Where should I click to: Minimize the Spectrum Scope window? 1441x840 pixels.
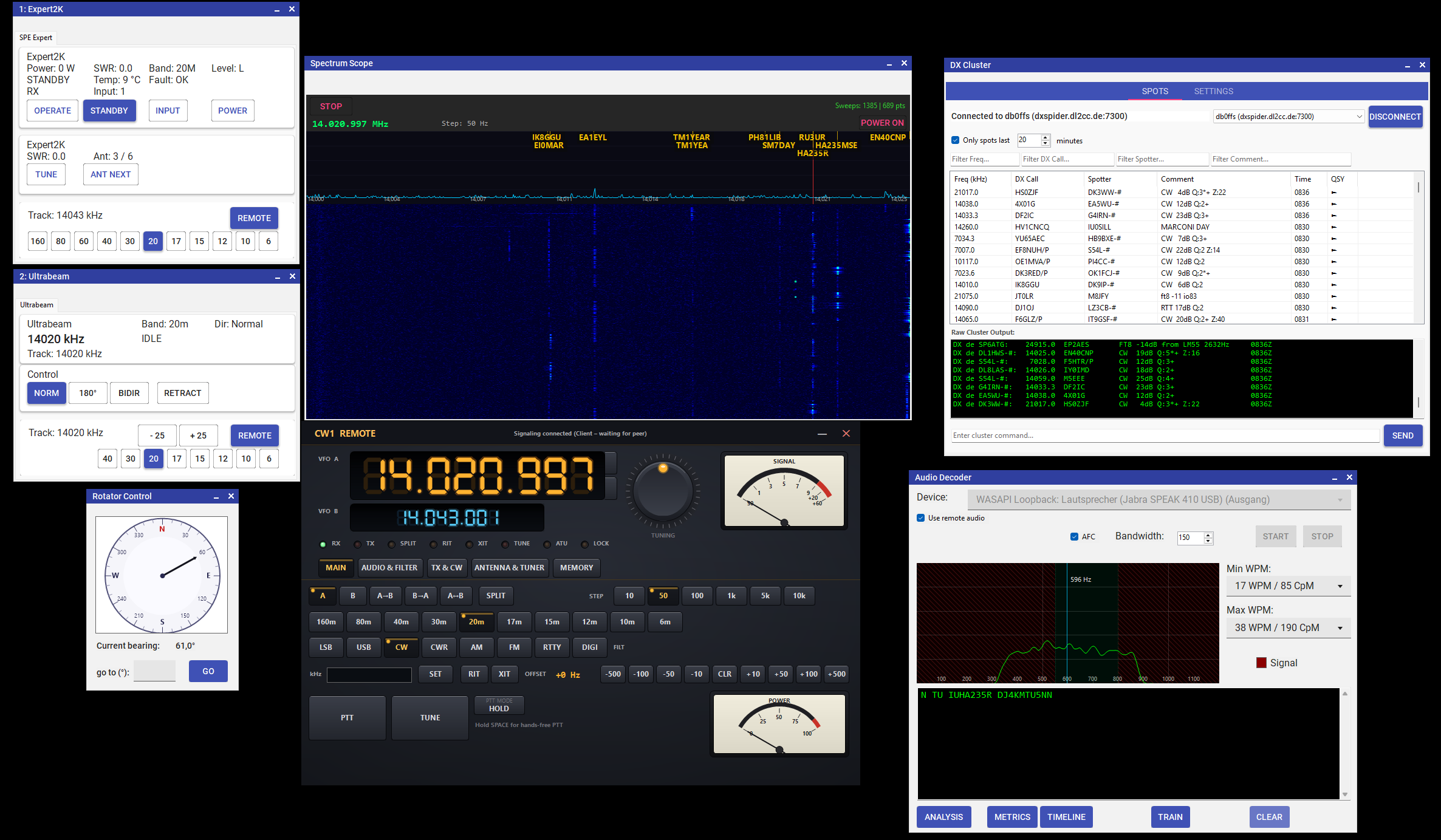click(889, 63)
